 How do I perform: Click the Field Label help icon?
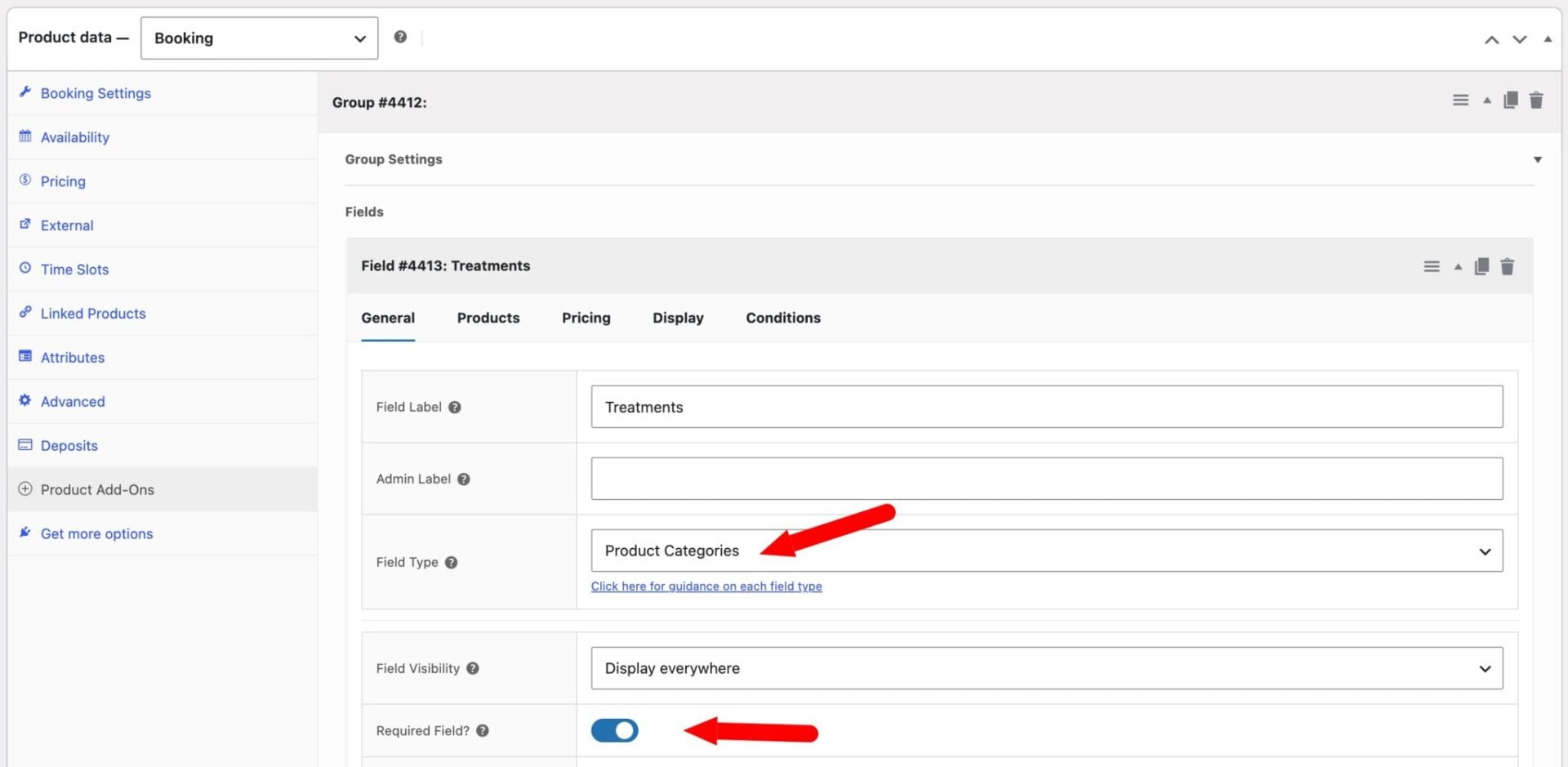[455, 408]
